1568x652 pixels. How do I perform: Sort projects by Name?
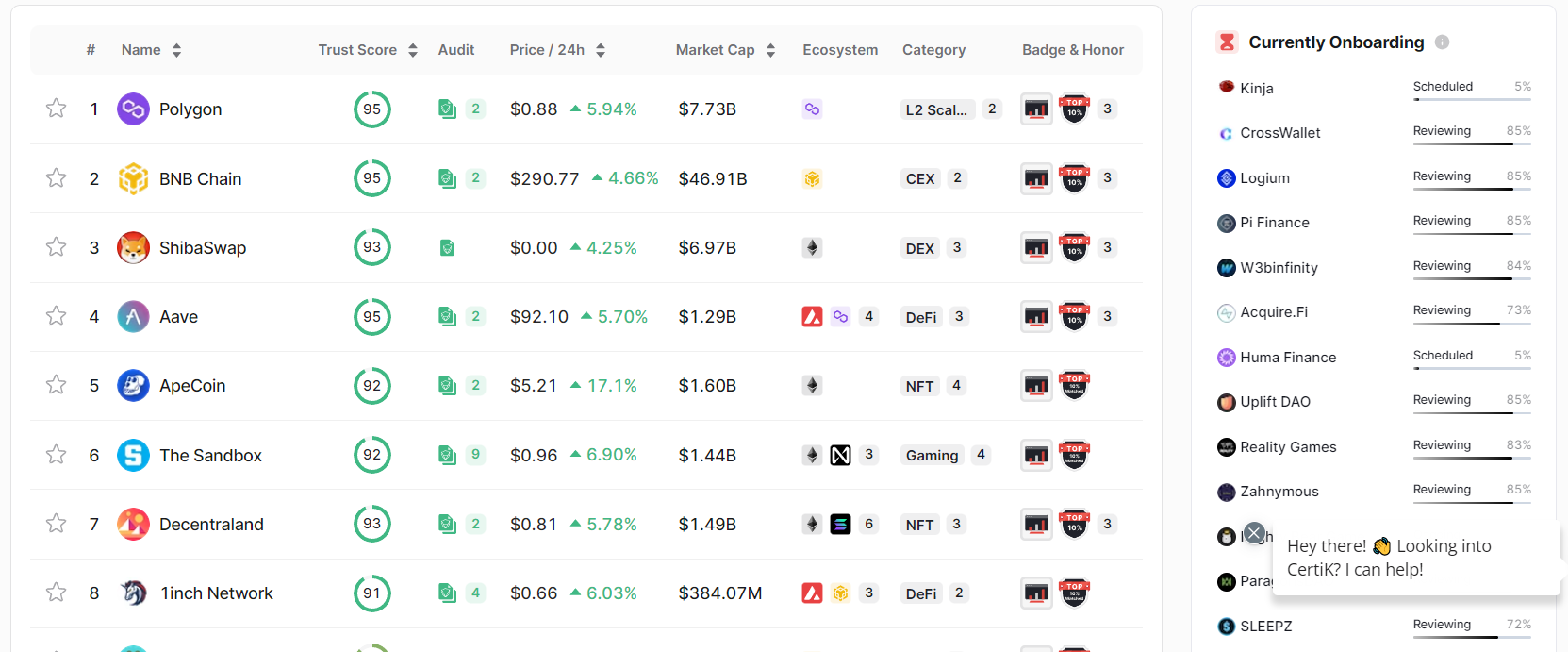[x=178, y=49]
